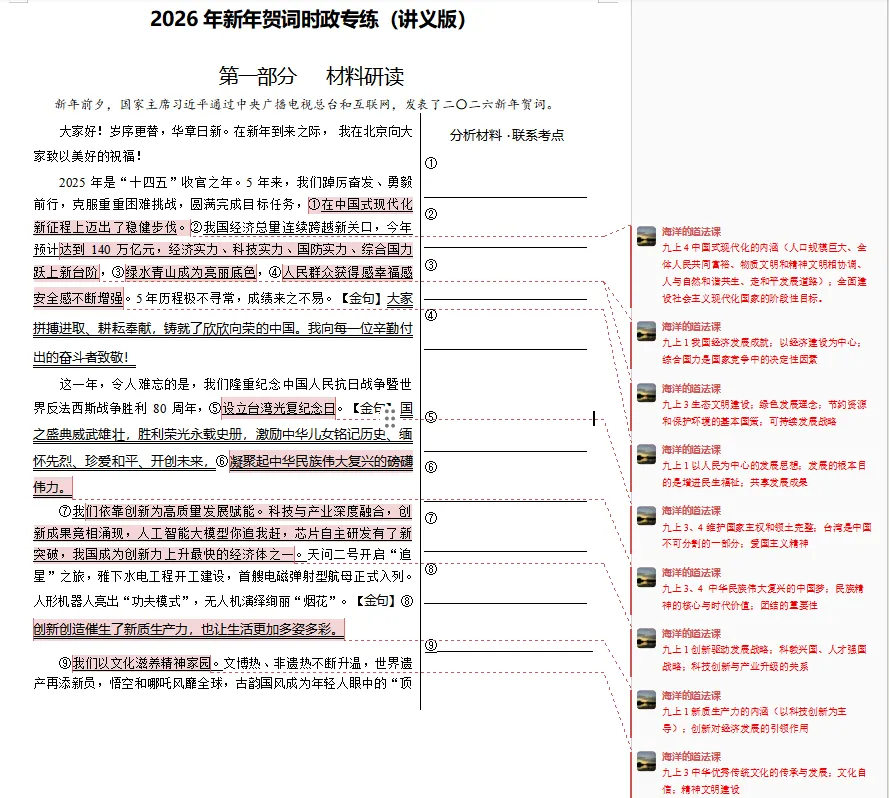Click circled ⑨ in the analysis column
This screenshot has height=798, width=889.
click(431, 645)
